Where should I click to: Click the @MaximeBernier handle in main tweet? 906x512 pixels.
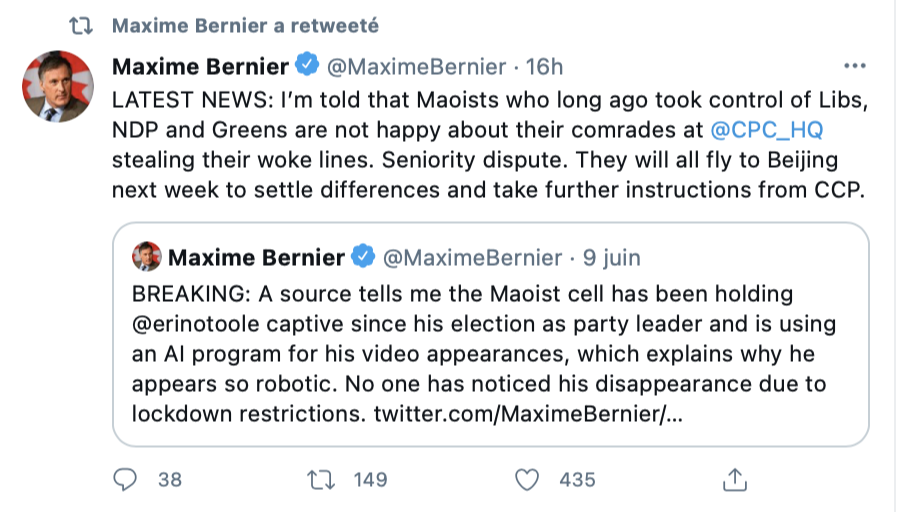[x=417, y=67]
